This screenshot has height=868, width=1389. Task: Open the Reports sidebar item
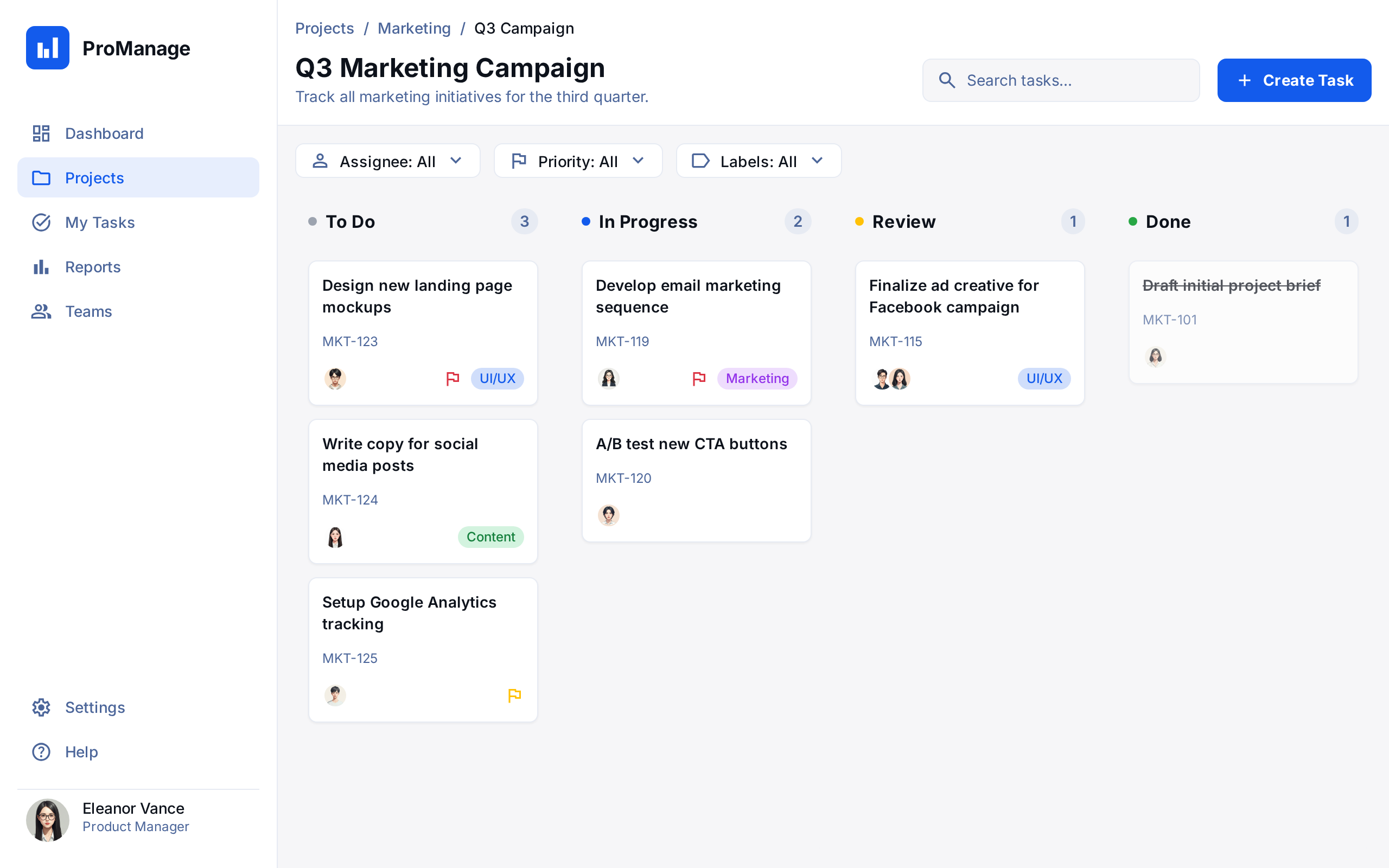click(x=92, y=267)
